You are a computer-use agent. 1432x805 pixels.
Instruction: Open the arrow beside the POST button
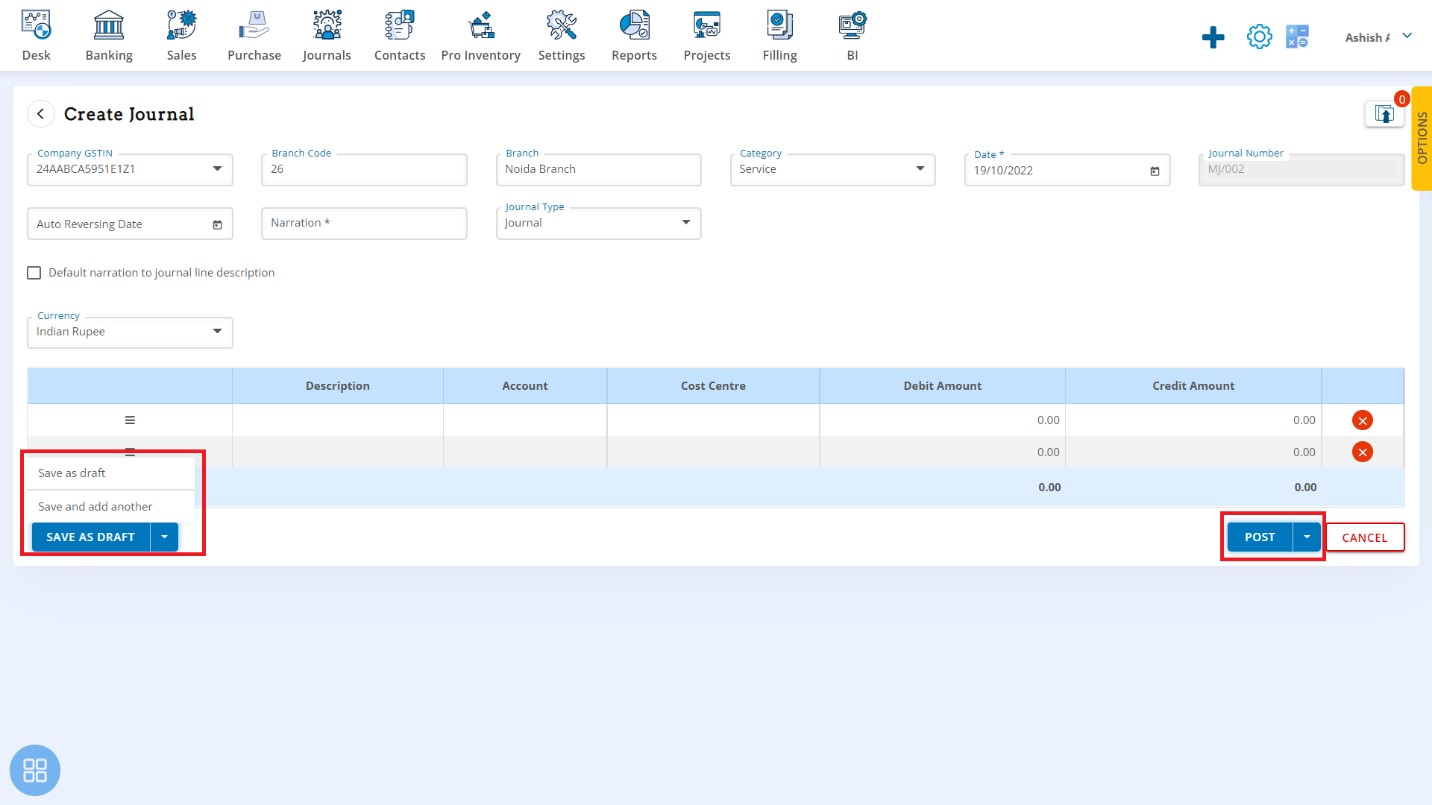tap(1307, 537)
